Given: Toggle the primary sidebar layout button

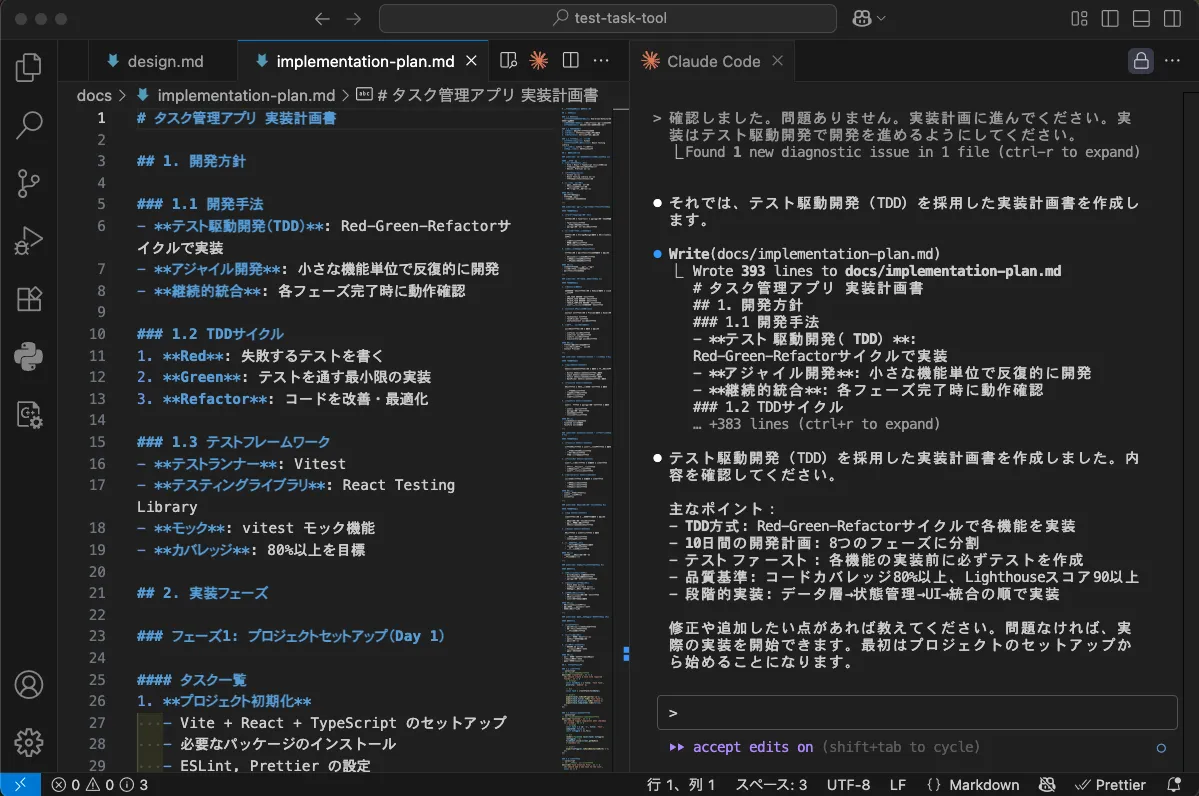Looking at the screenshot, I should click(1110, 19).
